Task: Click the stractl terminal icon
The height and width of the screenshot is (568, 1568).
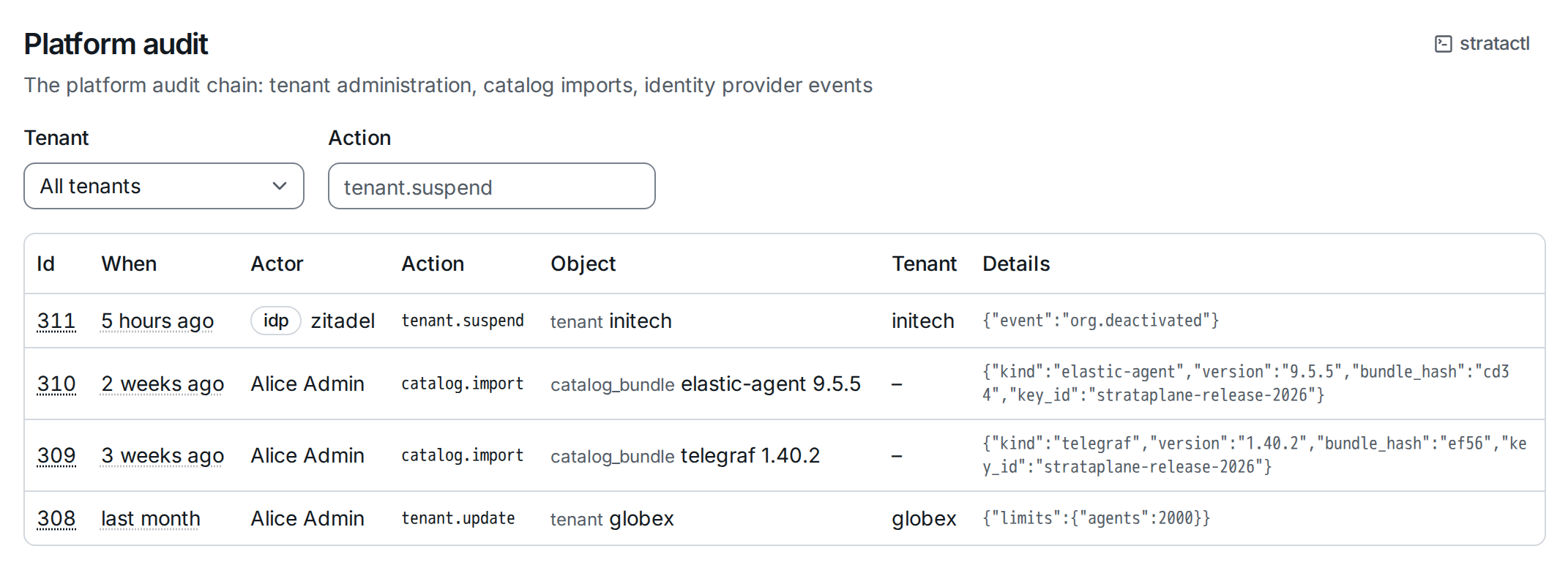Action: [1443, 44]
